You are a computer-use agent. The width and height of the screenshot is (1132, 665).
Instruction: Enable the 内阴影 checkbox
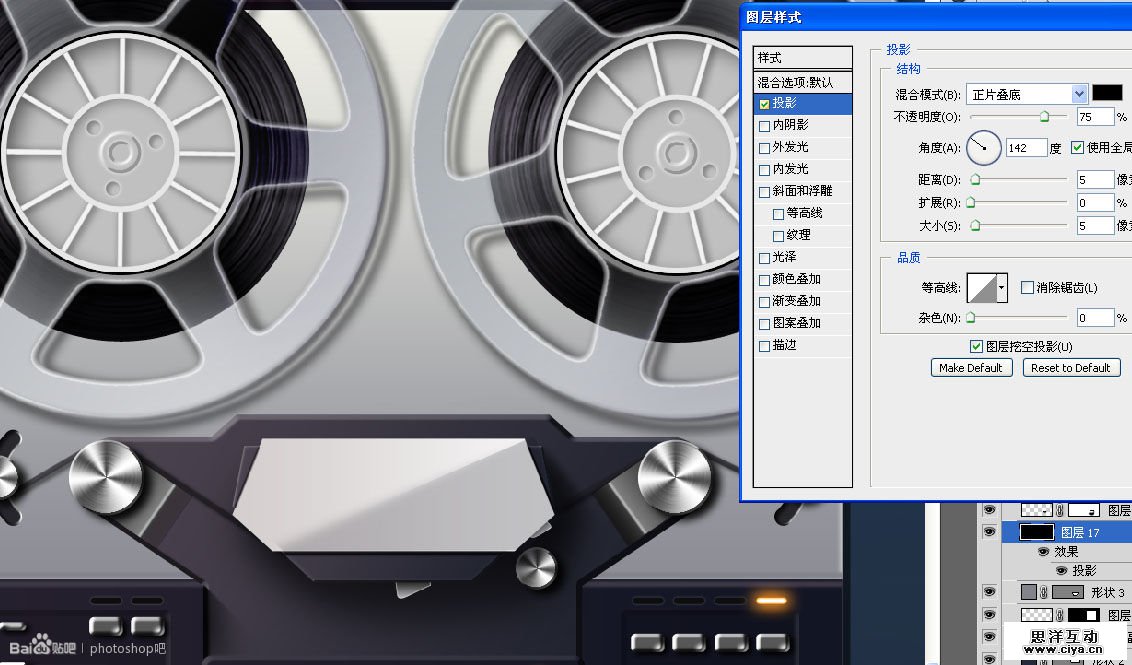click(765, 126)
